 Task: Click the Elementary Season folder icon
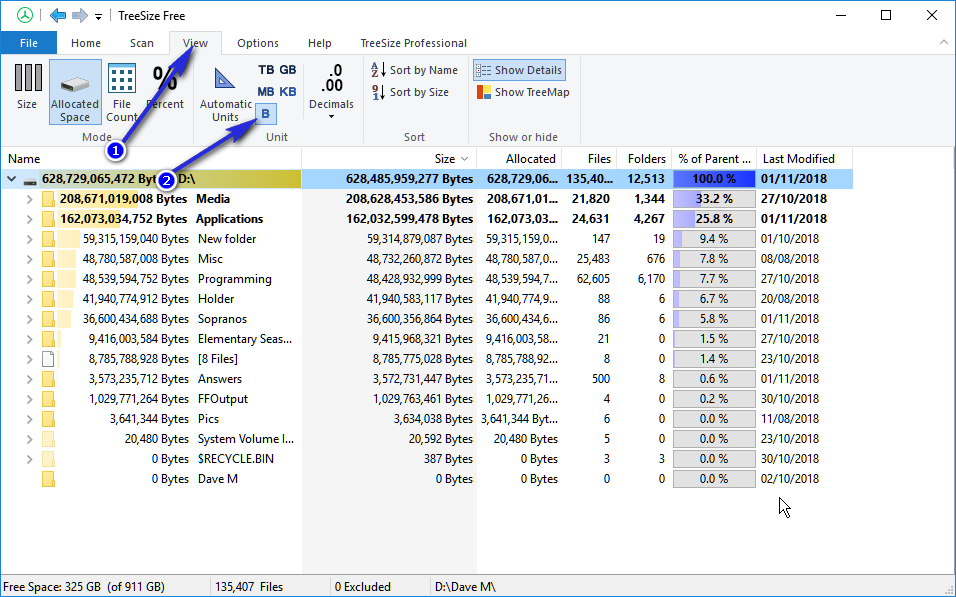(x=48, y=339)
